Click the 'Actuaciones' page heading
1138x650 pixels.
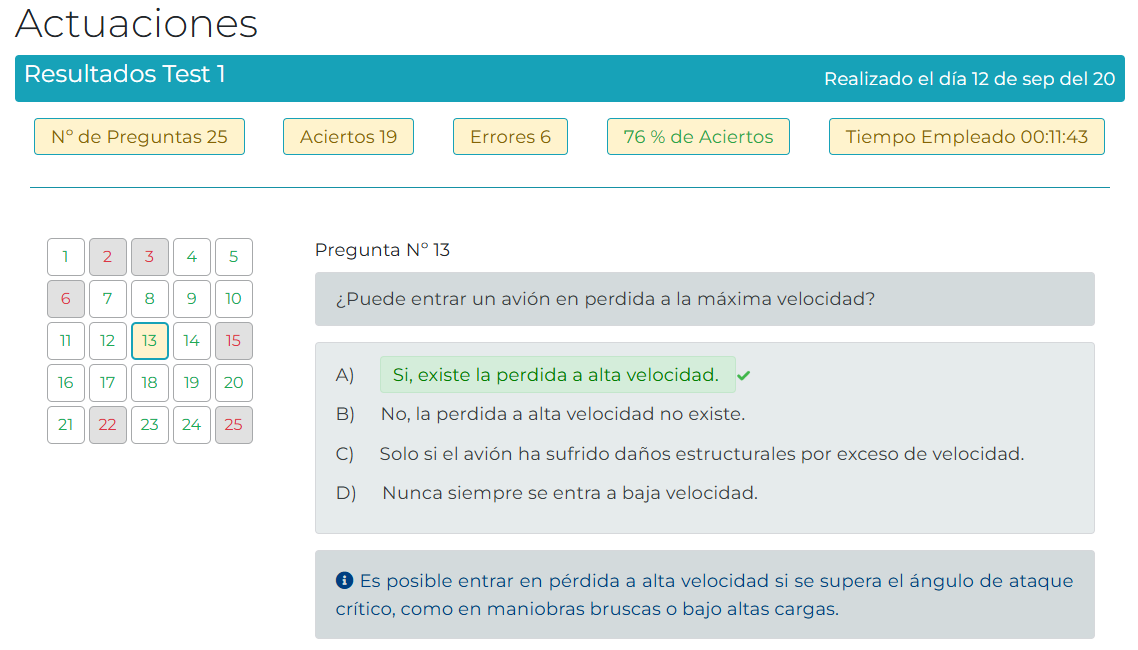pos(136,23)
